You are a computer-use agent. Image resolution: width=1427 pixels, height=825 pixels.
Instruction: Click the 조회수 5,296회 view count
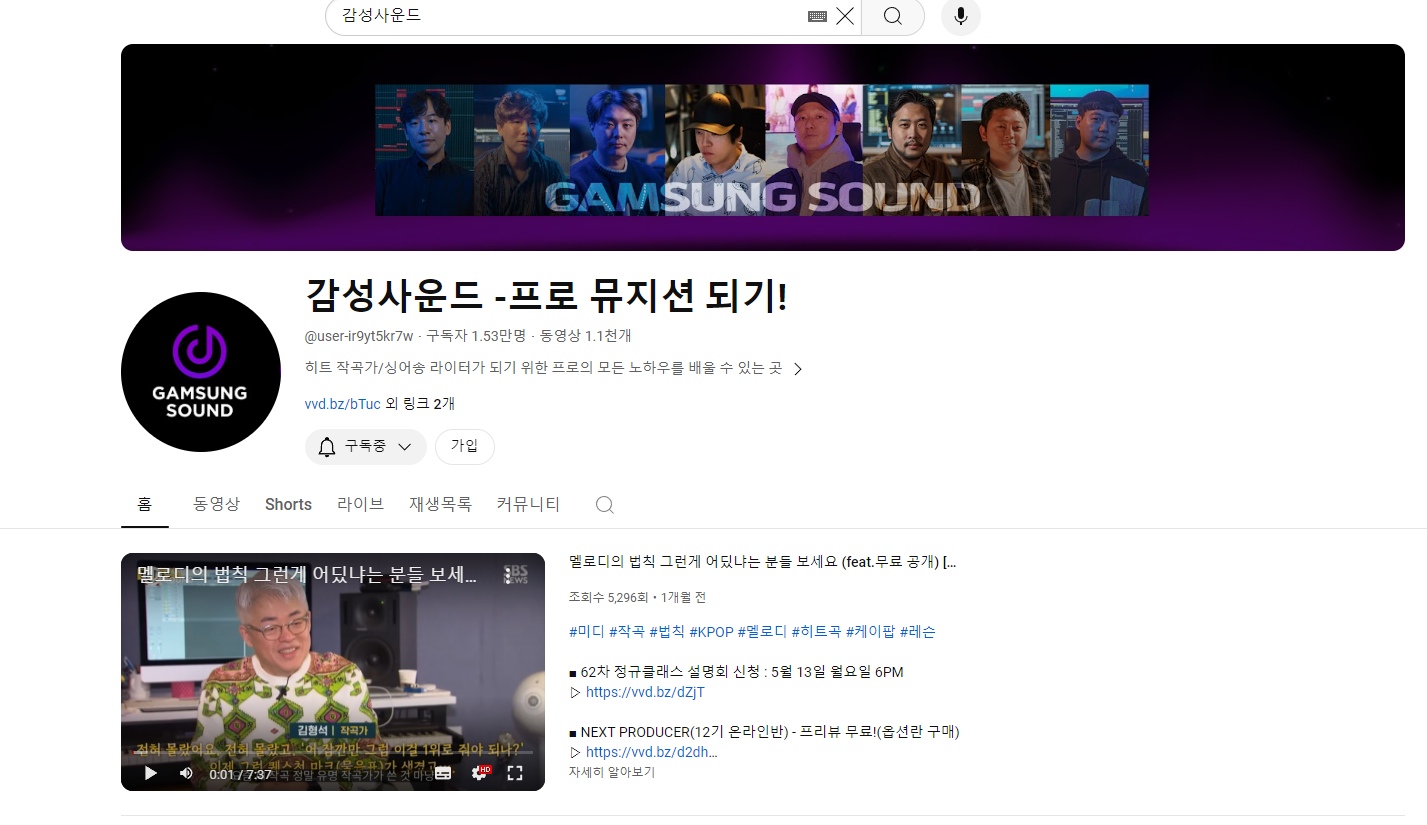point(609,597)
